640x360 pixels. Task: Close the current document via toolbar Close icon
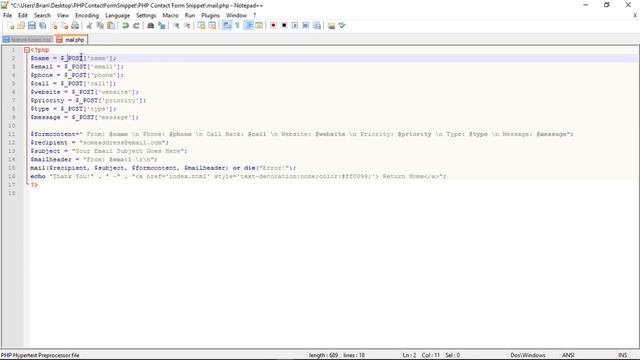pyautogui.click(x=53, y=26)
